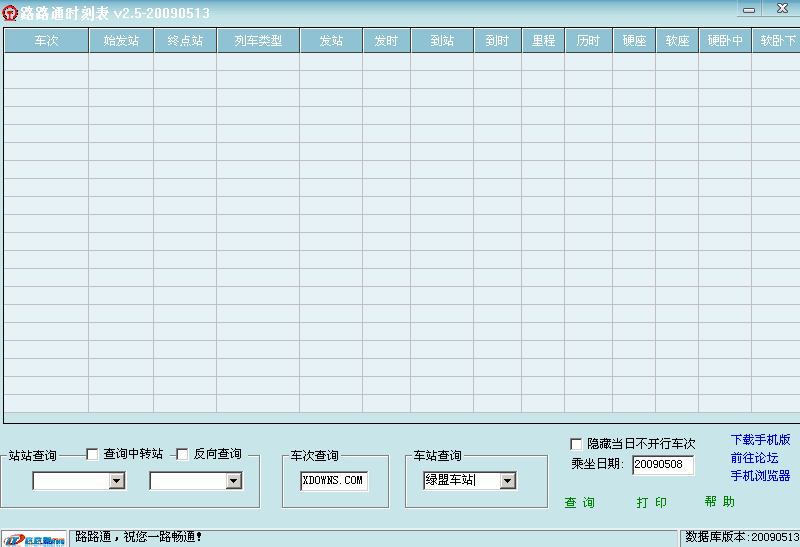Viewport: 800px width, 547px height.
Task: Close the 路路通 timetable window
Action: pos(781,9)
